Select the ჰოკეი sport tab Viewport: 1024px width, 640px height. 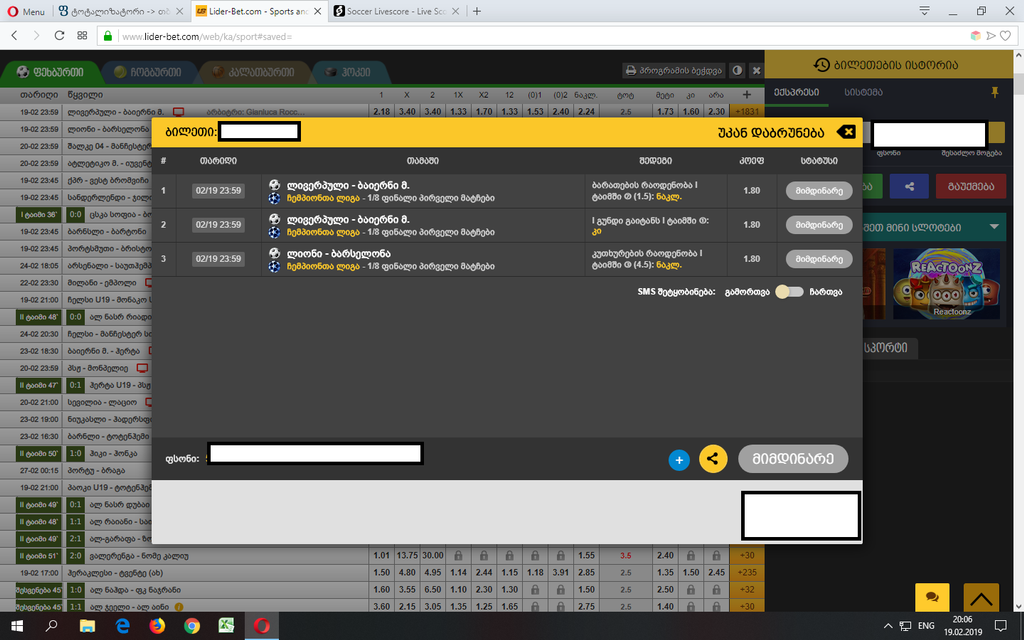349,72
